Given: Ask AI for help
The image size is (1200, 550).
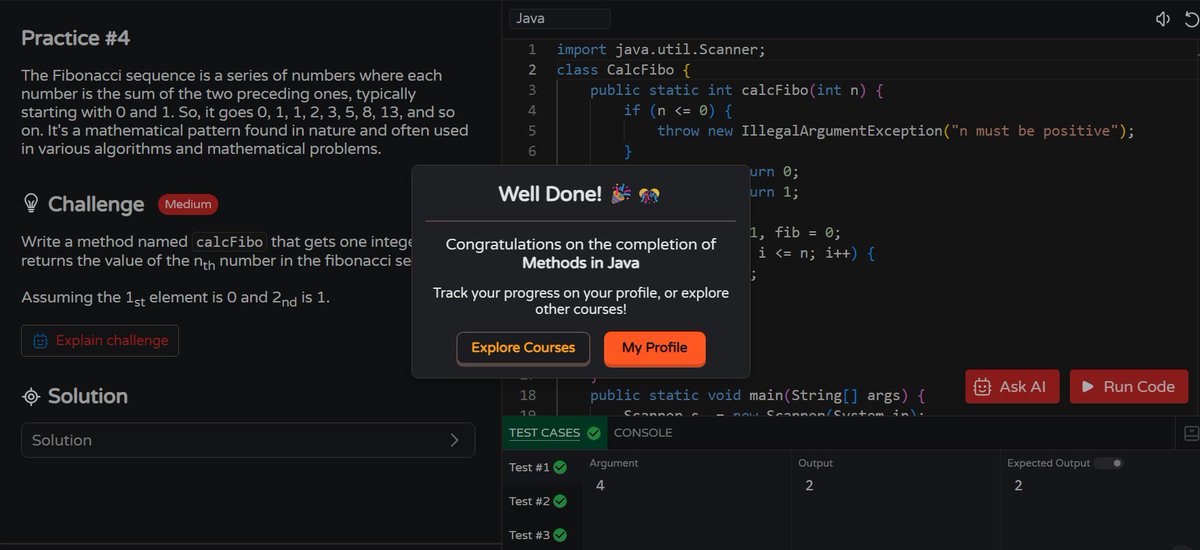Looking at the screenshot, I should tap(1011, 387).
